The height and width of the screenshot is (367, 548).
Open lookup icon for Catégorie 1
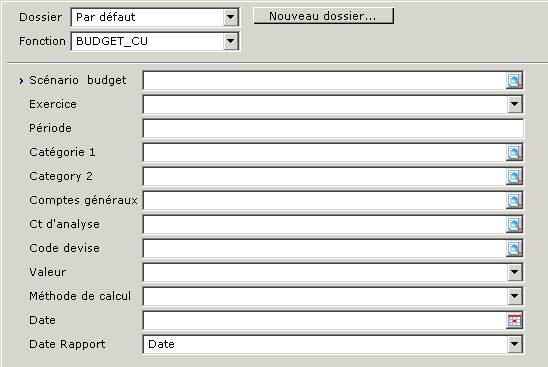pyautogui.click(x=514, y=153)
